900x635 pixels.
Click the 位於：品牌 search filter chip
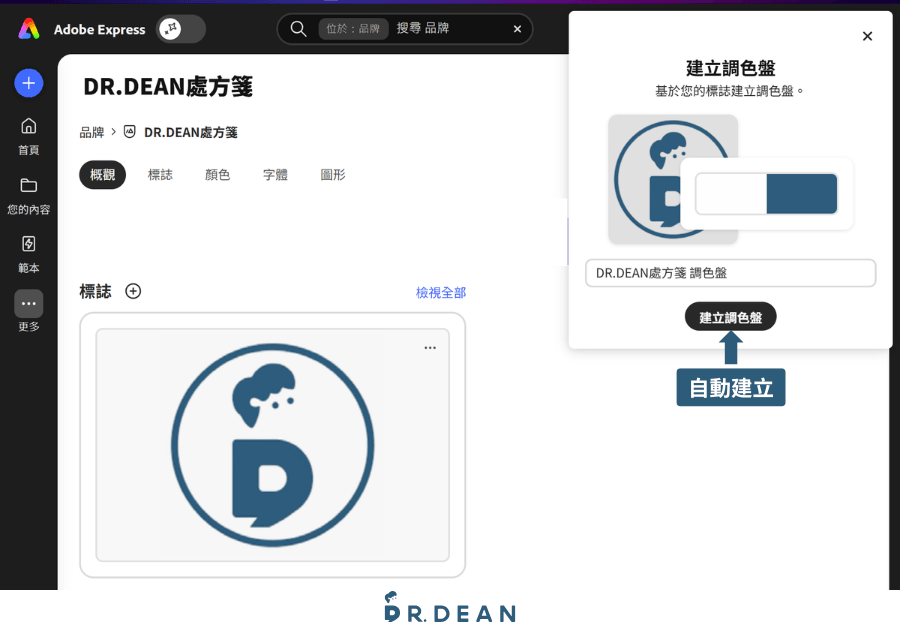353,29
